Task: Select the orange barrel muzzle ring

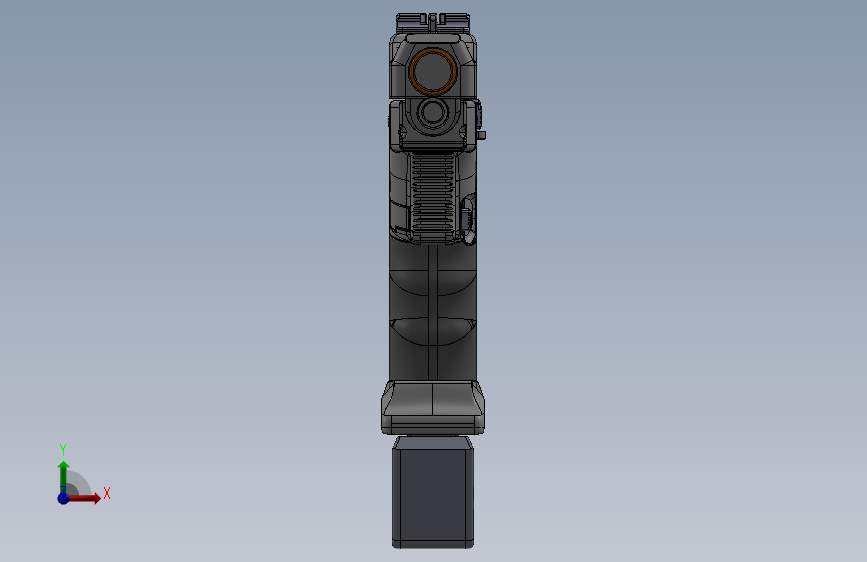Action: [x=433, y=71]
